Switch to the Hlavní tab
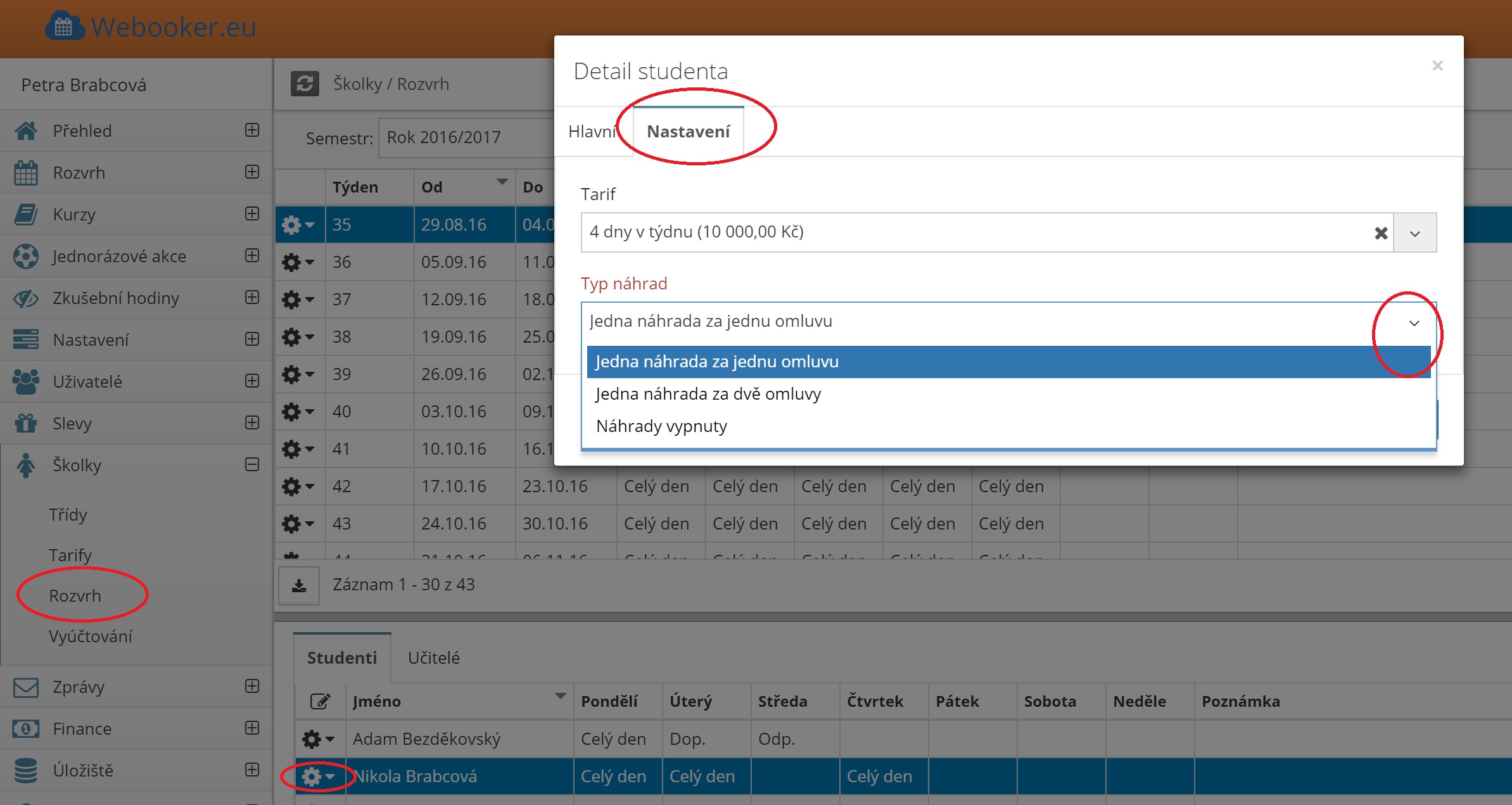 tap(593, 132)
